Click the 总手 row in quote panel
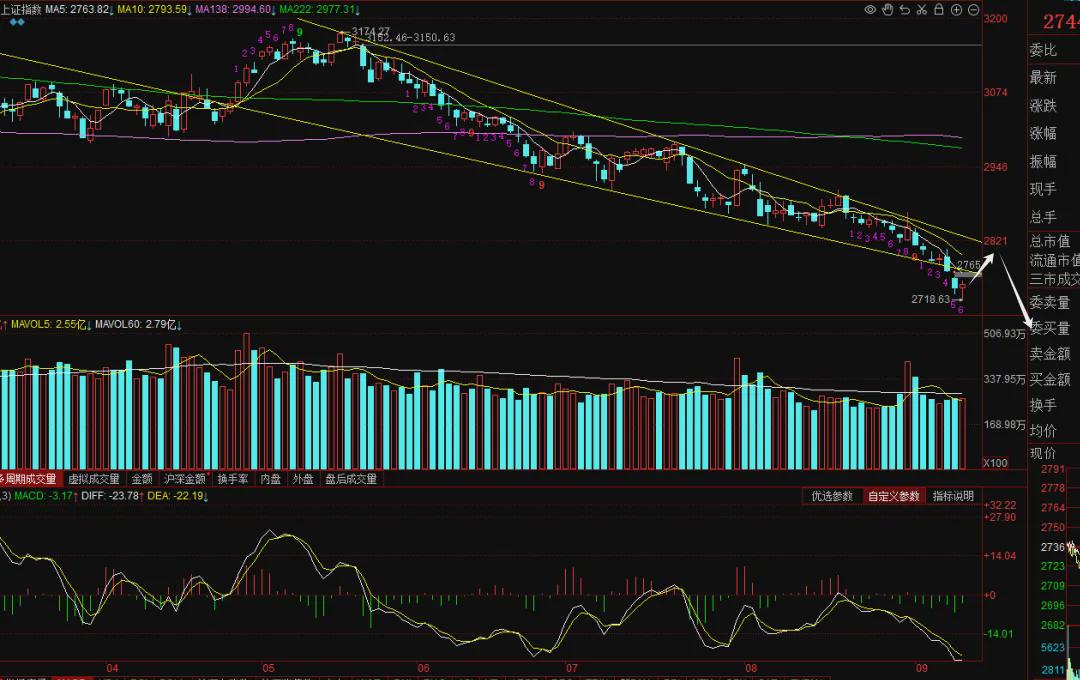Screen dimensions: 1080x680 tap(1043, 216)
